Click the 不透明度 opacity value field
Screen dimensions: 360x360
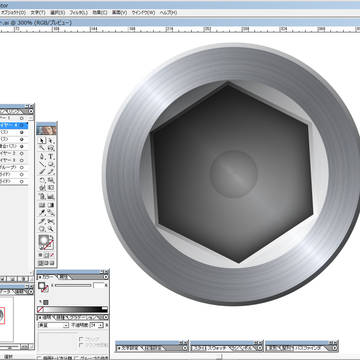pos(93,325)
